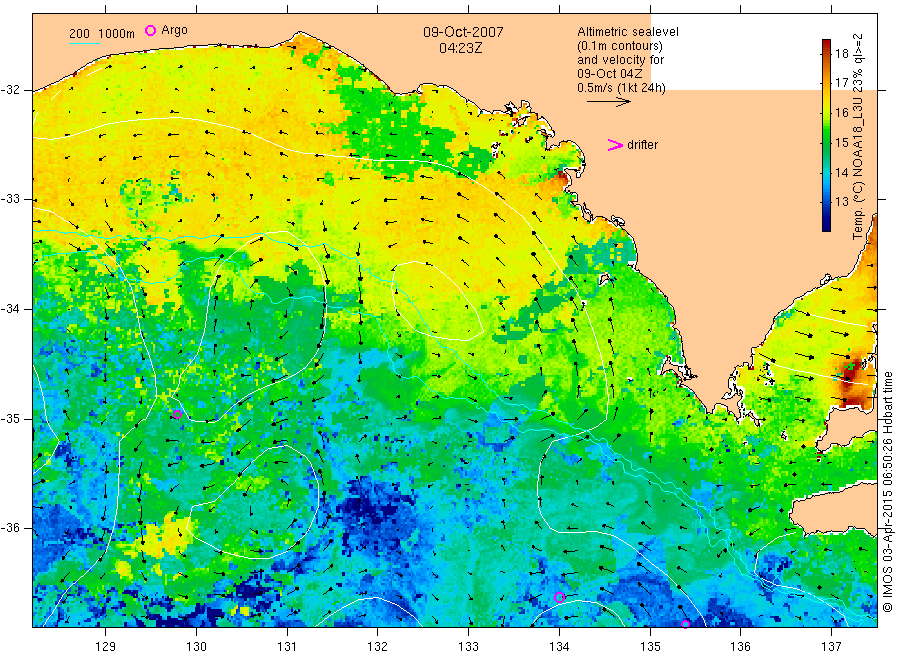
Task: Click the 'Temp. (°C) NOAA18_L3U' vertical label
Action: click(858, 168)
